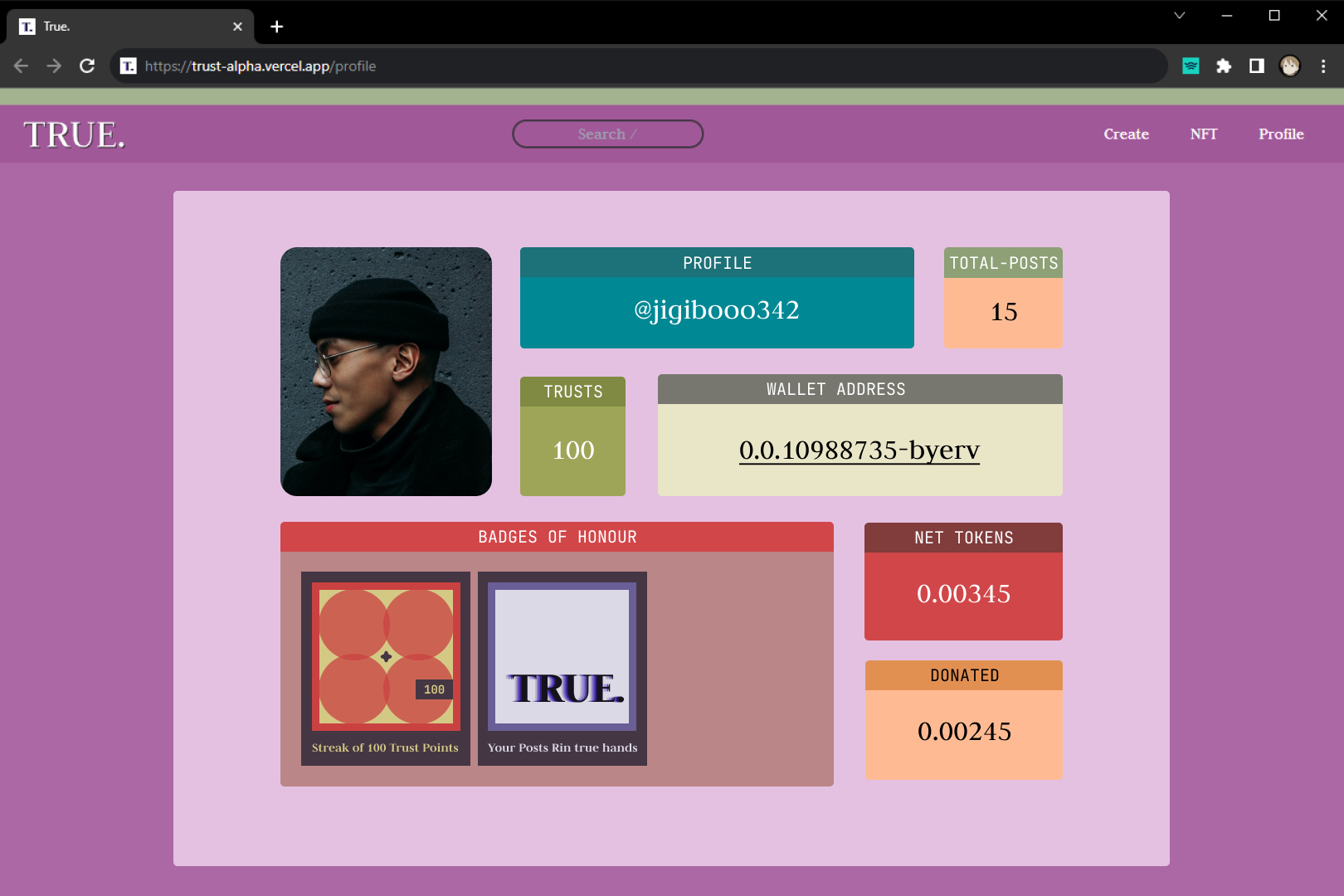The image size is (1344, 896).
Task: Click the site icon in the address bar
Action: (128, 66)
